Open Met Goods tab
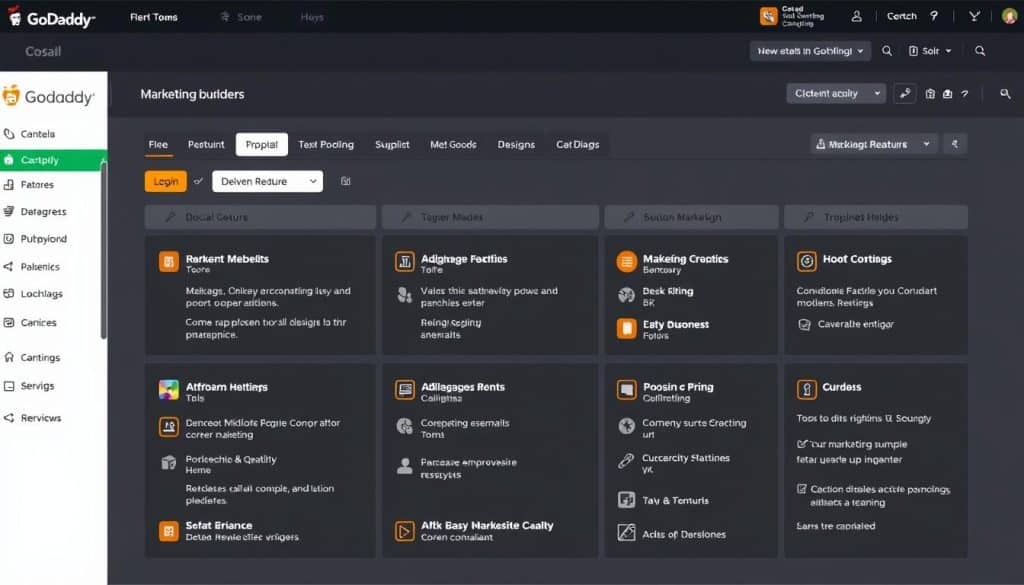This screenshot has height=585, width=1024. point(453,144)
